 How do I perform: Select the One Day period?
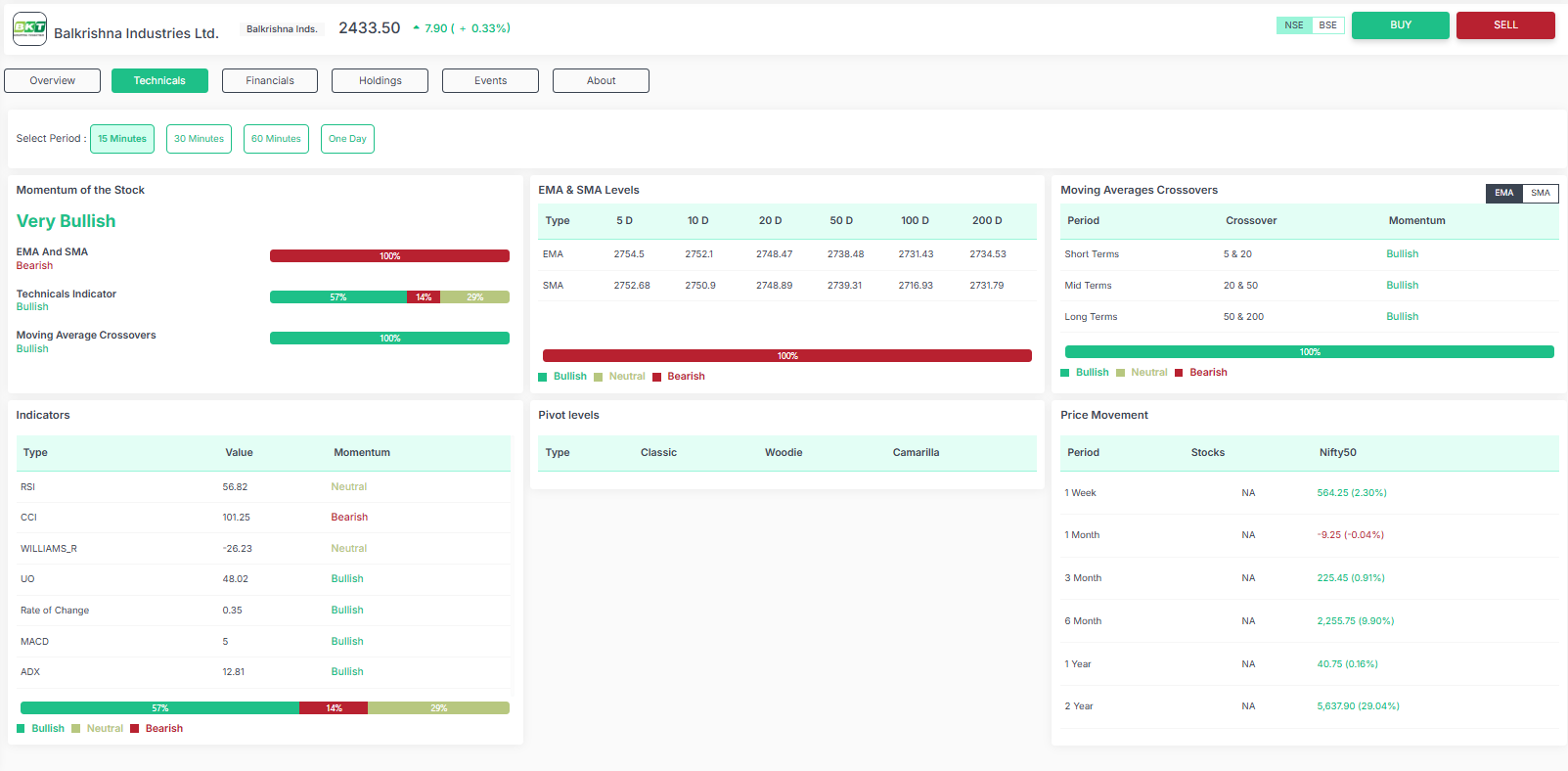(x=347, y=139)
